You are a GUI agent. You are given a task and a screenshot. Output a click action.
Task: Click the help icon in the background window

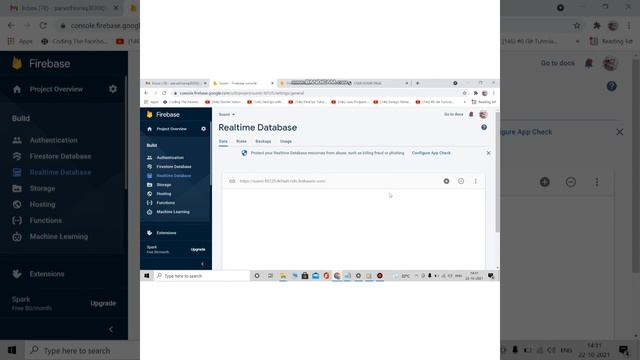click(x=611, y=86)
